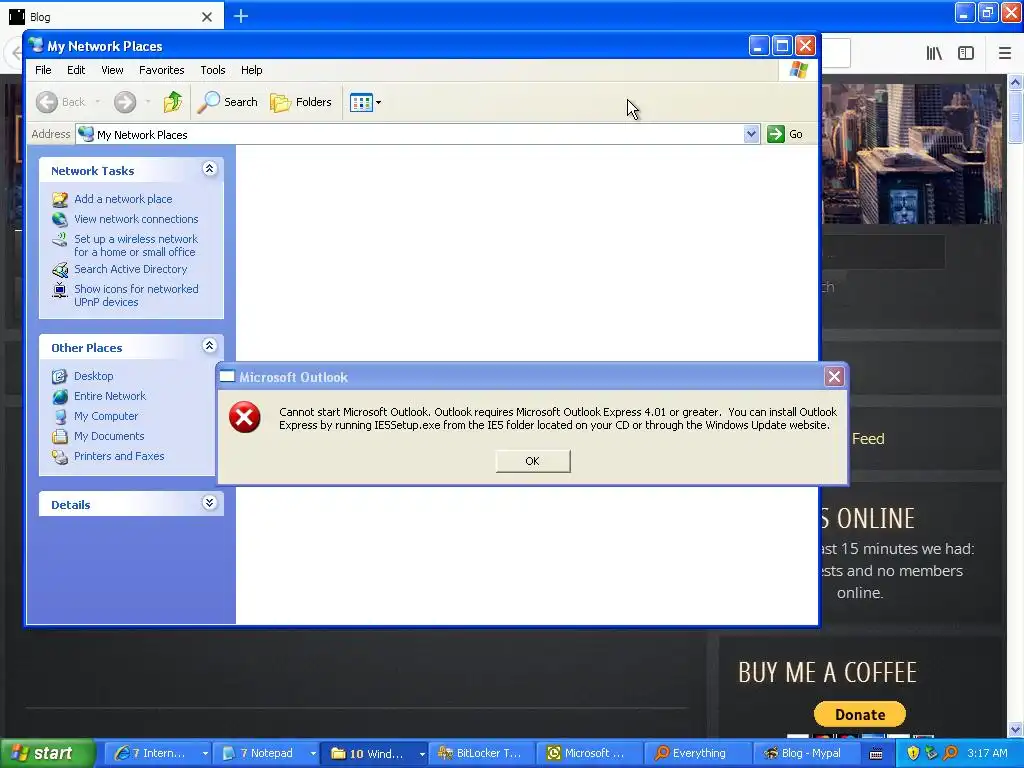This screenshot has height=768, width=1024.
Task: Click the Search Active Directory icon
Action: click(x=59, y=270)
